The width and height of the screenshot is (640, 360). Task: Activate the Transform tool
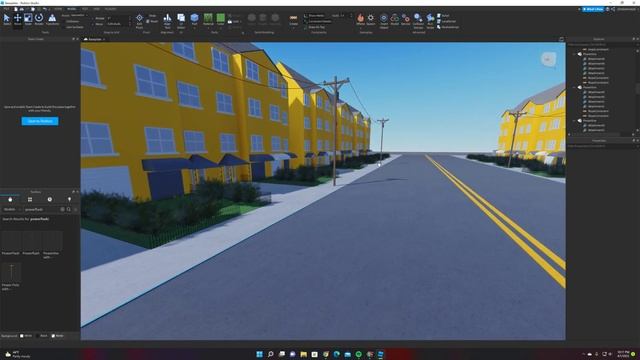tap(52, 19)
